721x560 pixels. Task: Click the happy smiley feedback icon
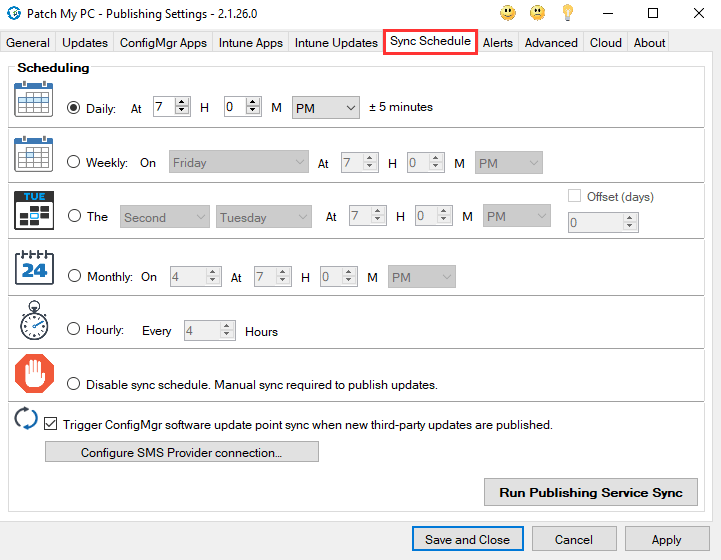point(508,13)
